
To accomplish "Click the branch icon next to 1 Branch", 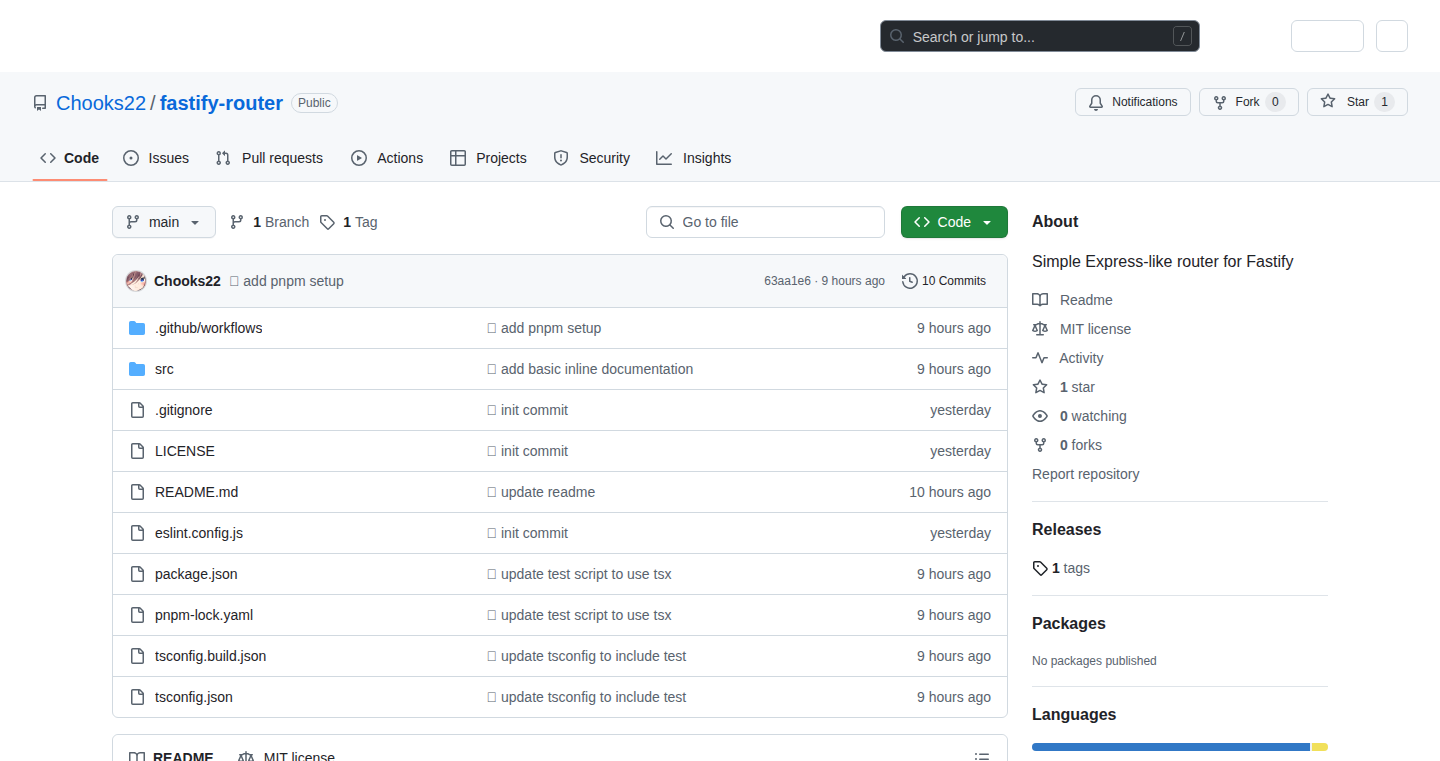I will coord(237,222).
